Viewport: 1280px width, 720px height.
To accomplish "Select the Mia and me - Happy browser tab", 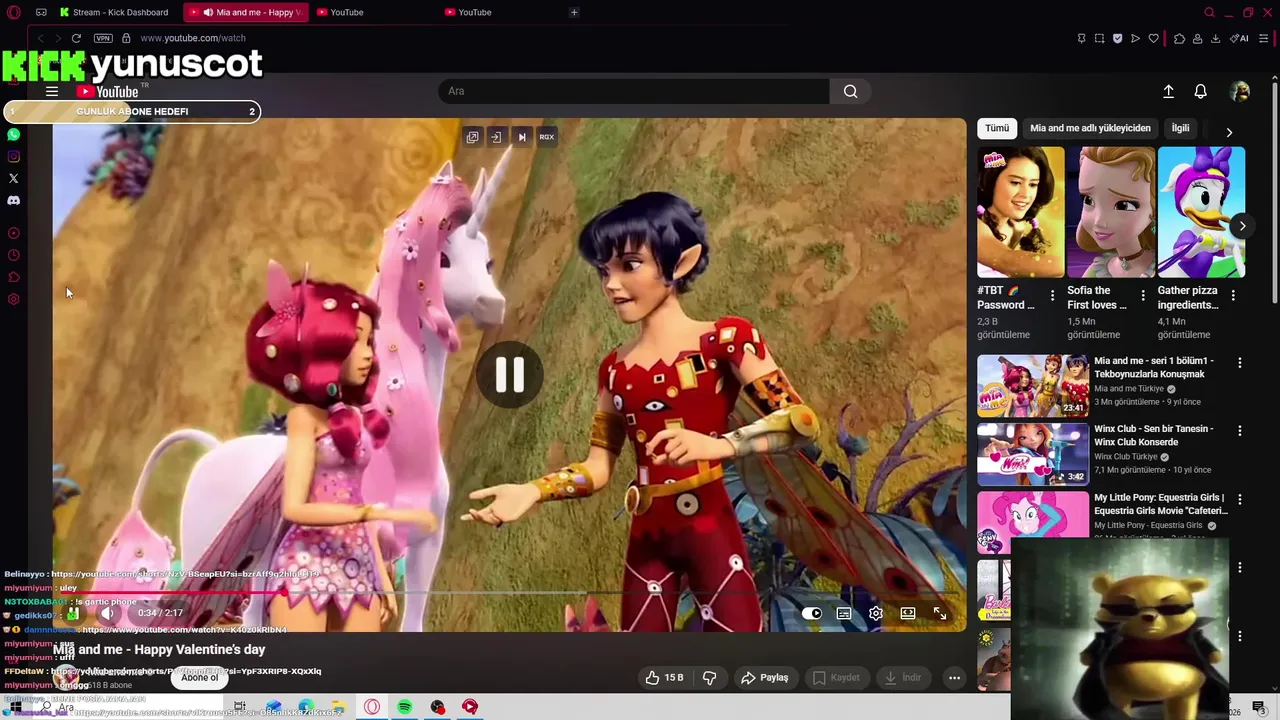I will click(246, 12).
